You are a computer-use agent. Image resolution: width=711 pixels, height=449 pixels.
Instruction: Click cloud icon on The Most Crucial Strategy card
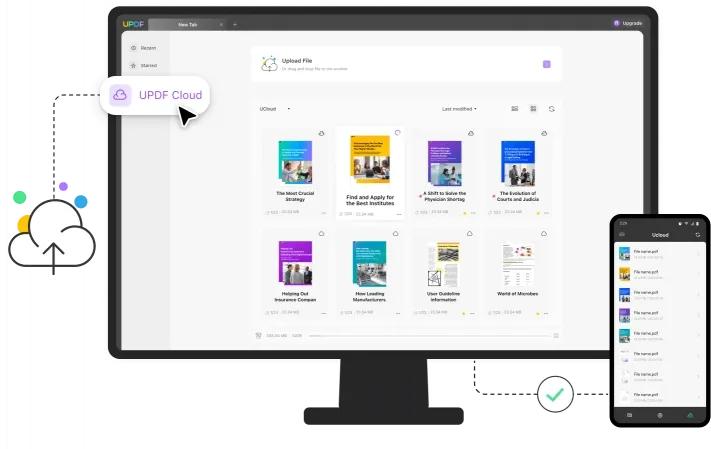point(321,133)
